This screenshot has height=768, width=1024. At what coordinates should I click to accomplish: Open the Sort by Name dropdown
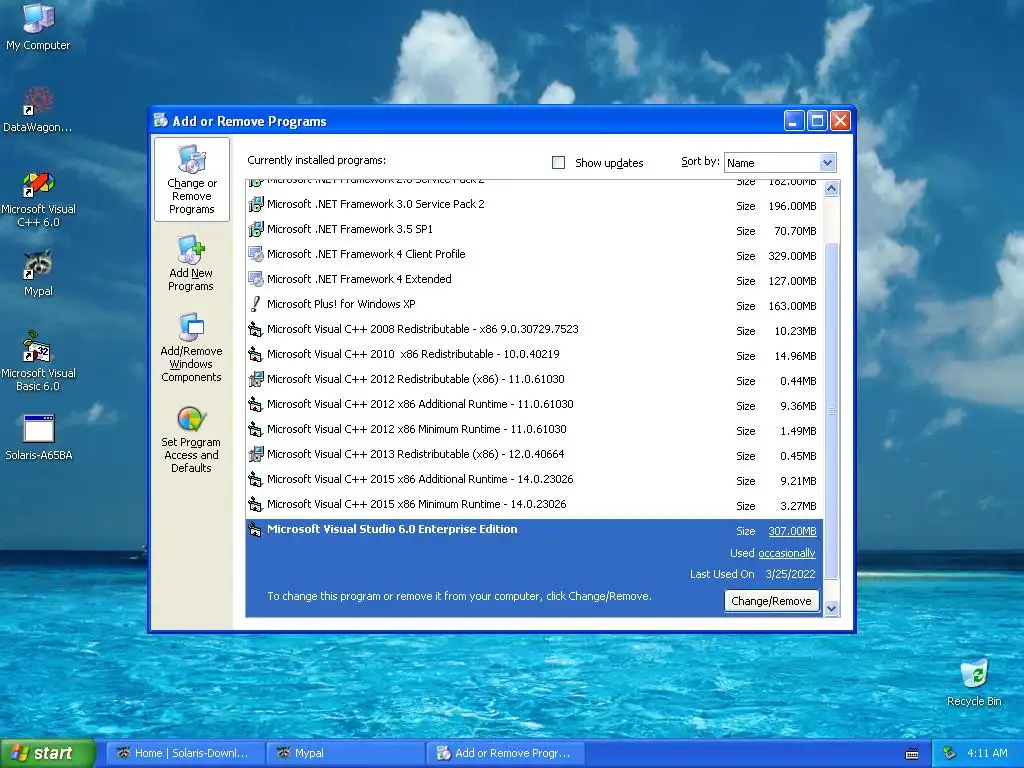[780, 163]
